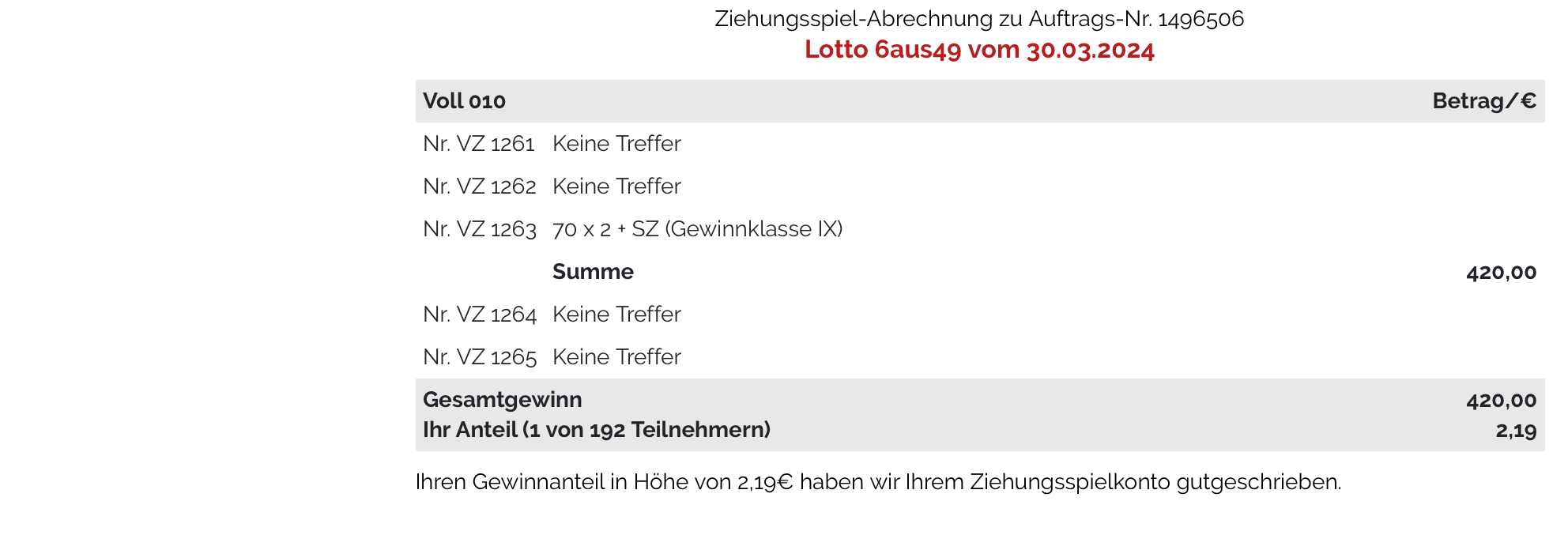Click the Gewinnklasse IX result text
The image size is (1568, 535).
coord(698,229)
